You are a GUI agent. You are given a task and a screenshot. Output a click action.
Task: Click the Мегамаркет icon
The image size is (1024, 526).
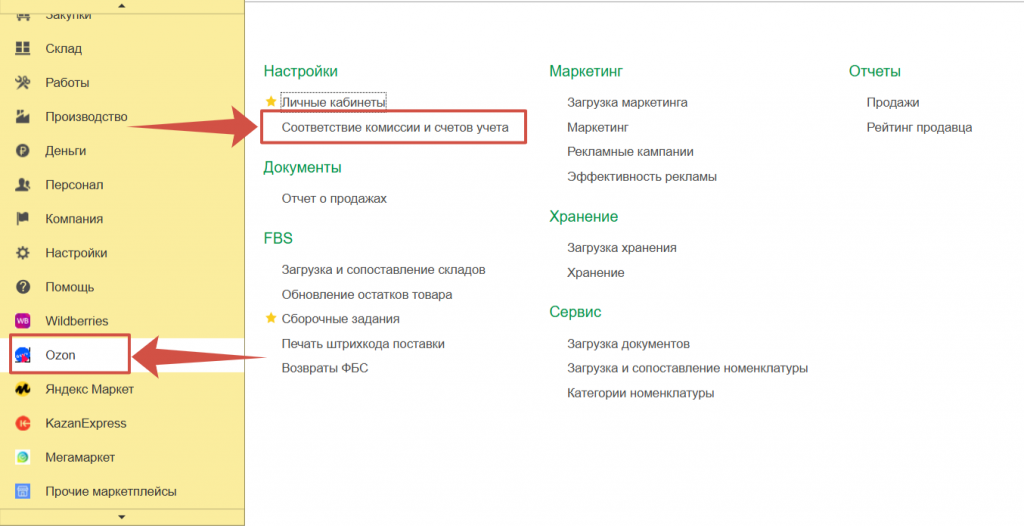point(22,457)
